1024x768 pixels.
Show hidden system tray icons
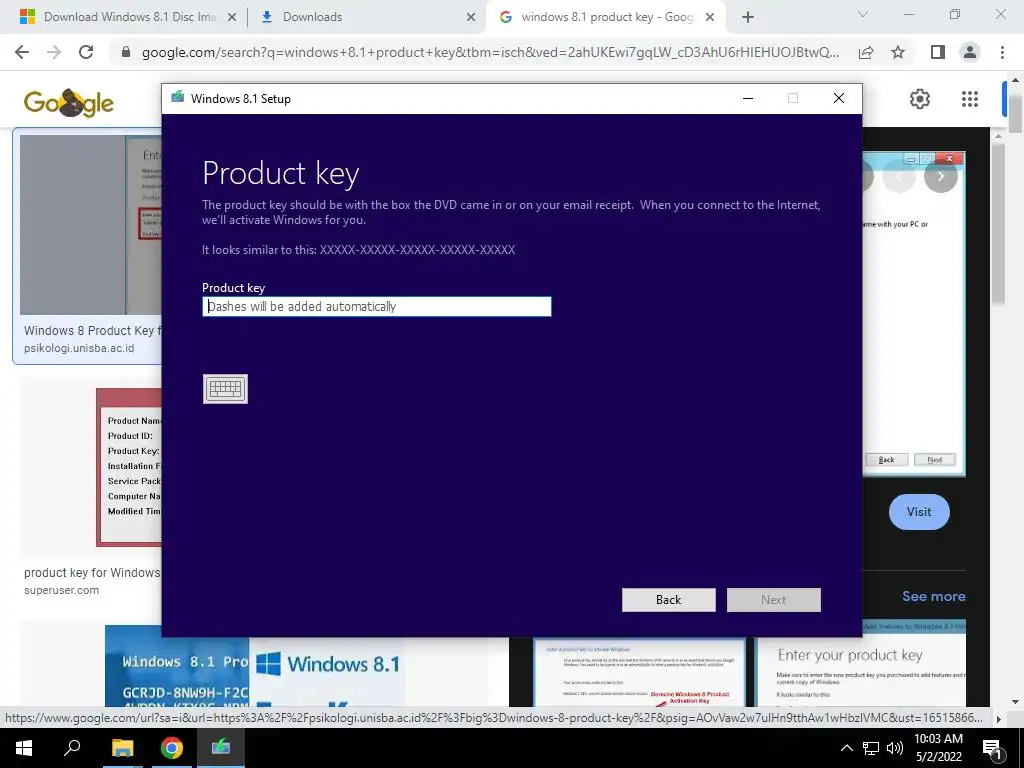(846, 748)
